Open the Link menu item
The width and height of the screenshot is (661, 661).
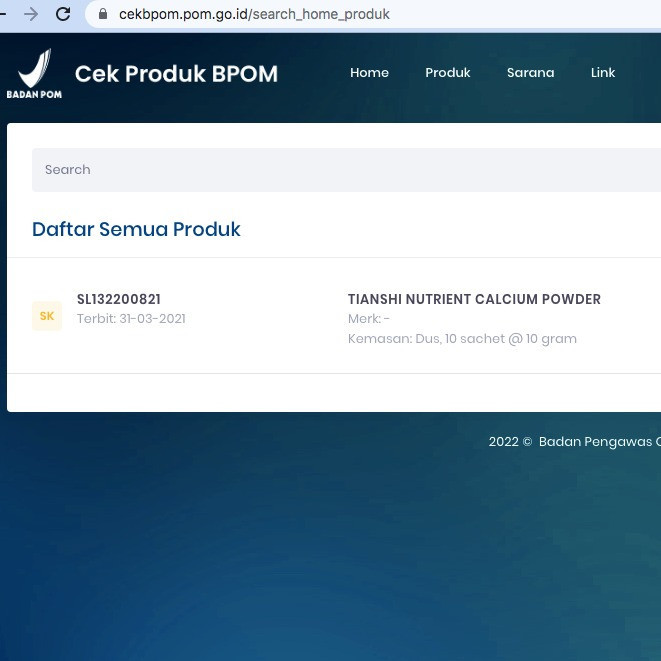(x=603, y=73)
